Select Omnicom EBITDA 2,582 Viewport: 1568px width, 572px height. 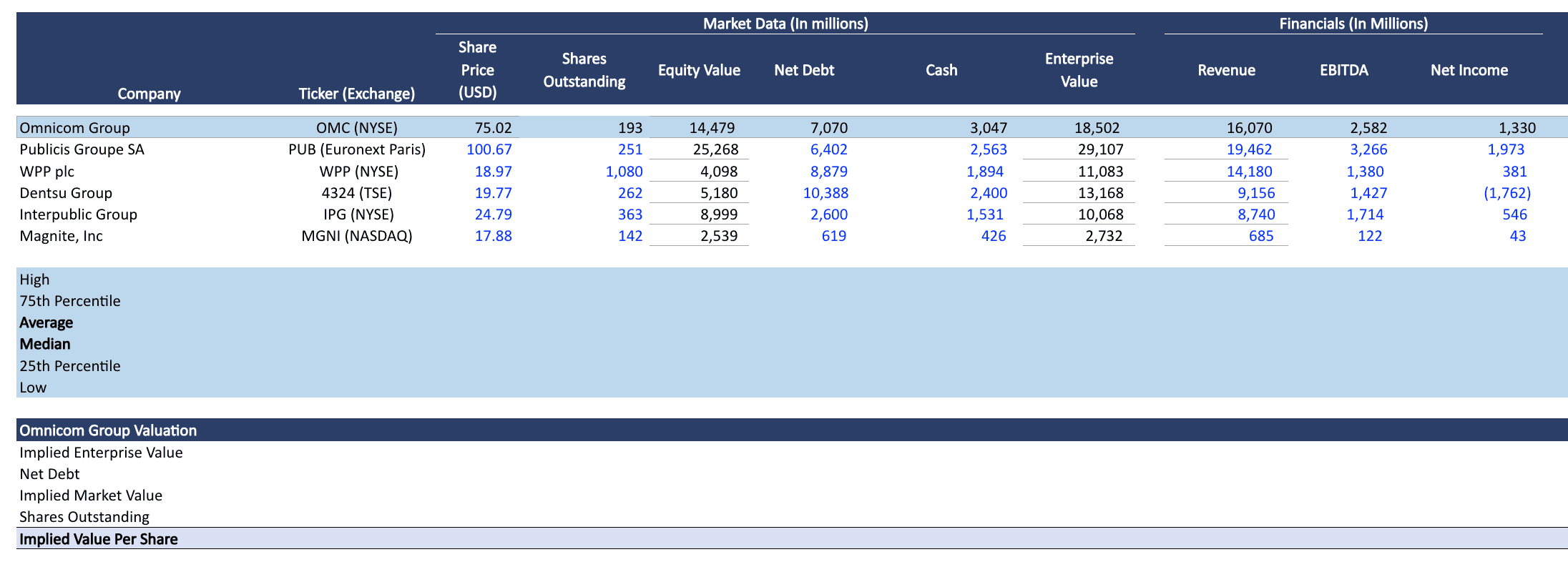[x=1368, y=128]
